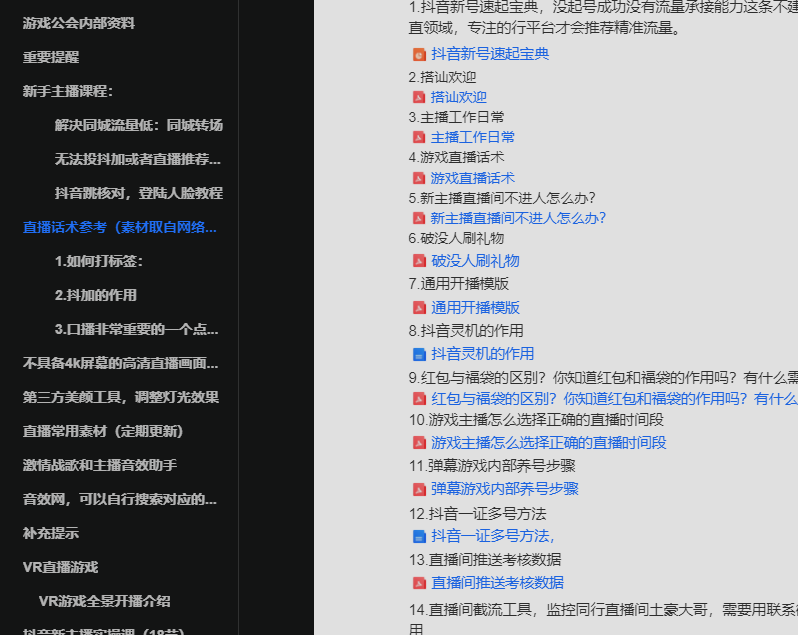Select 第三方美颜工具，调整灯光效果 outline entry
798x635 pixels.
point(121,397)
